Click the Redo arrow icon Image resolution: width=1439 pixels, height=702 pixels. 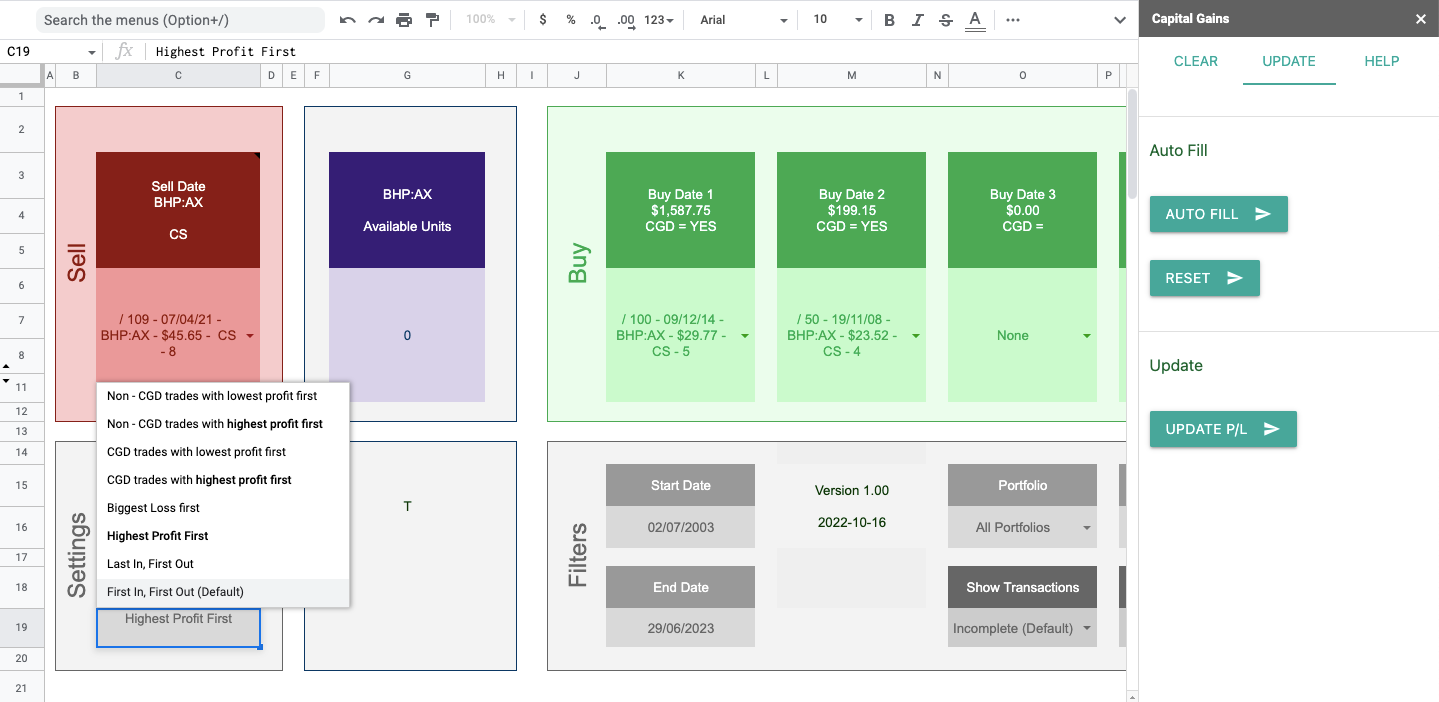pyautogui.click(x=376, y=20)
